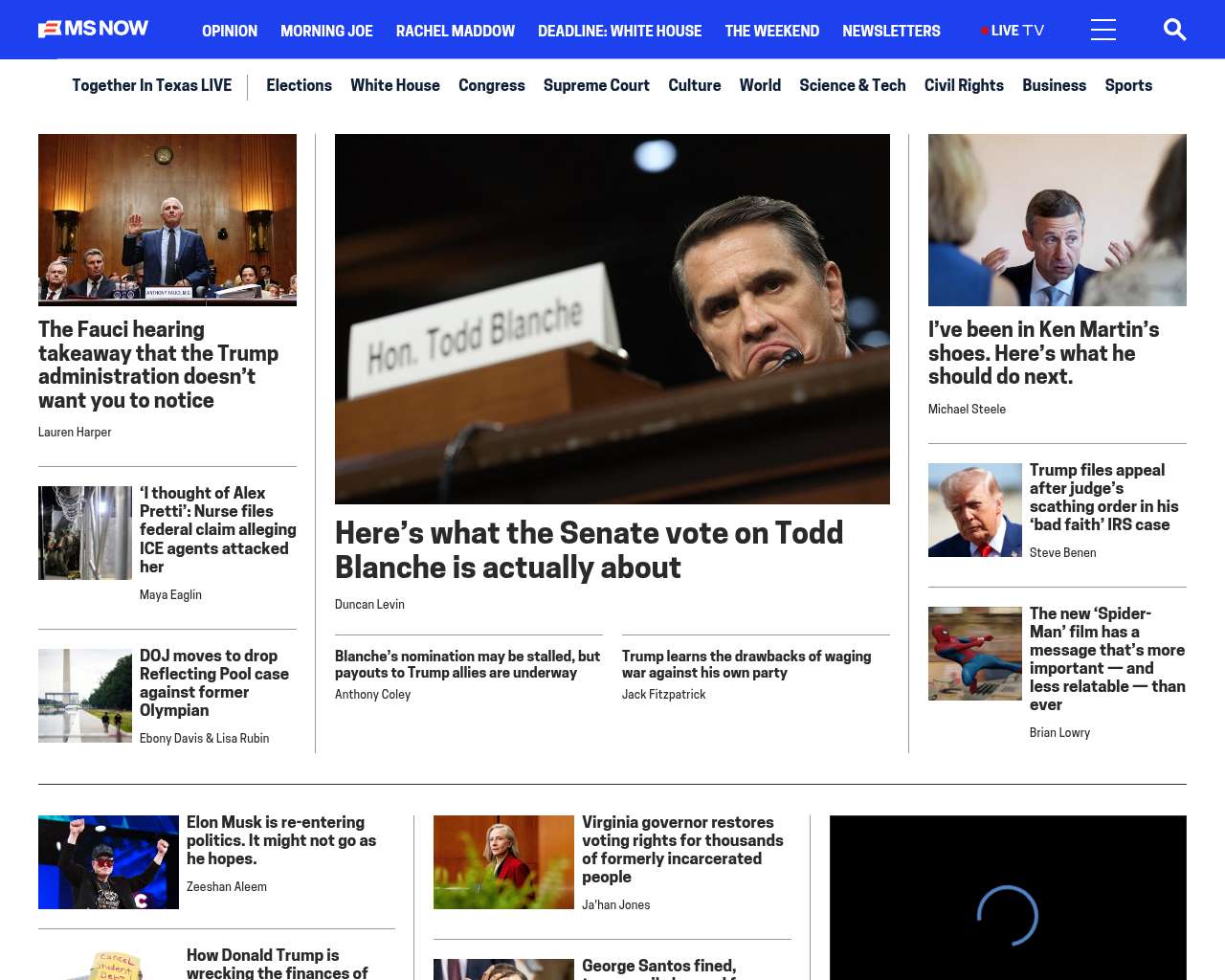View author Brian Lowry's page
The height and width of the screenshot is (980, 1225).
coord(1059,733)
